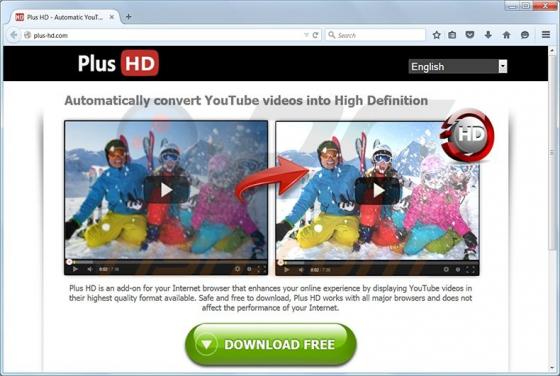Open the chat bubble icon in toolbar
Screen dimensions: 560x376
(525, 35)
